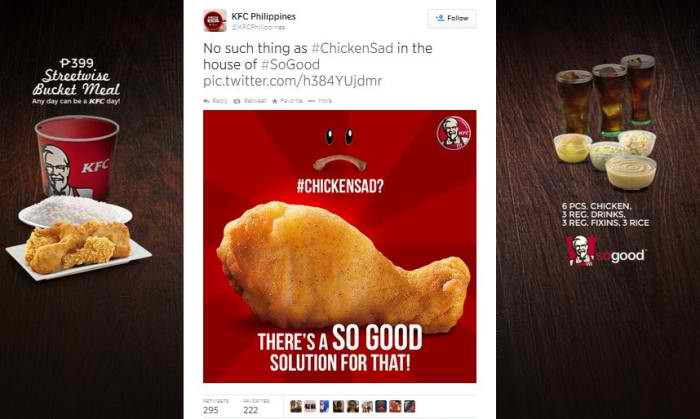The width and height of the screenshot is (700, 419).
Task: Click the last avatar in the retweeters row
Action: tap(409, 406)
